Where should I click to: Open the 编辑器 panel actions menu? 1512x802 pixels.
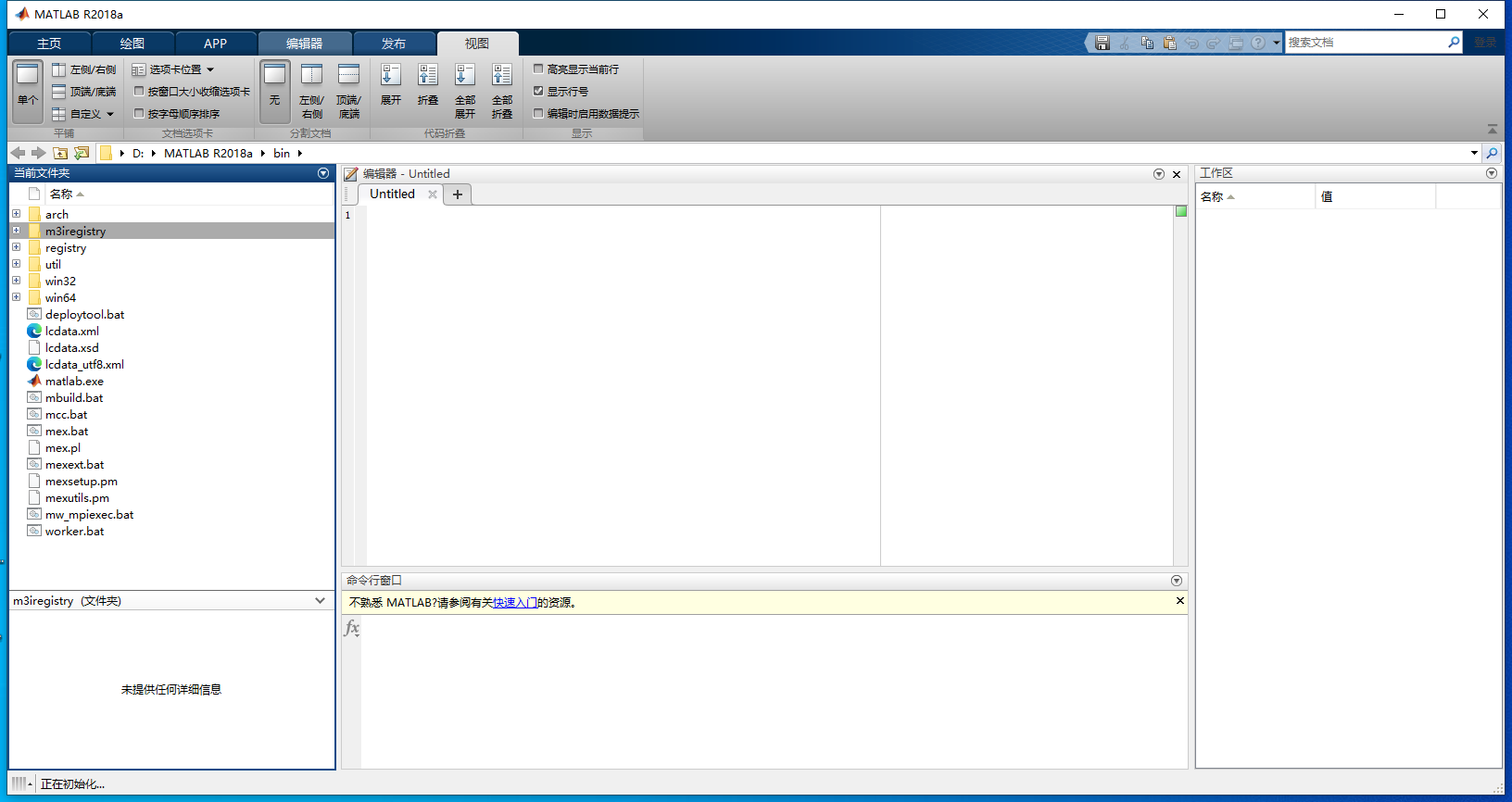[1159, 174]
